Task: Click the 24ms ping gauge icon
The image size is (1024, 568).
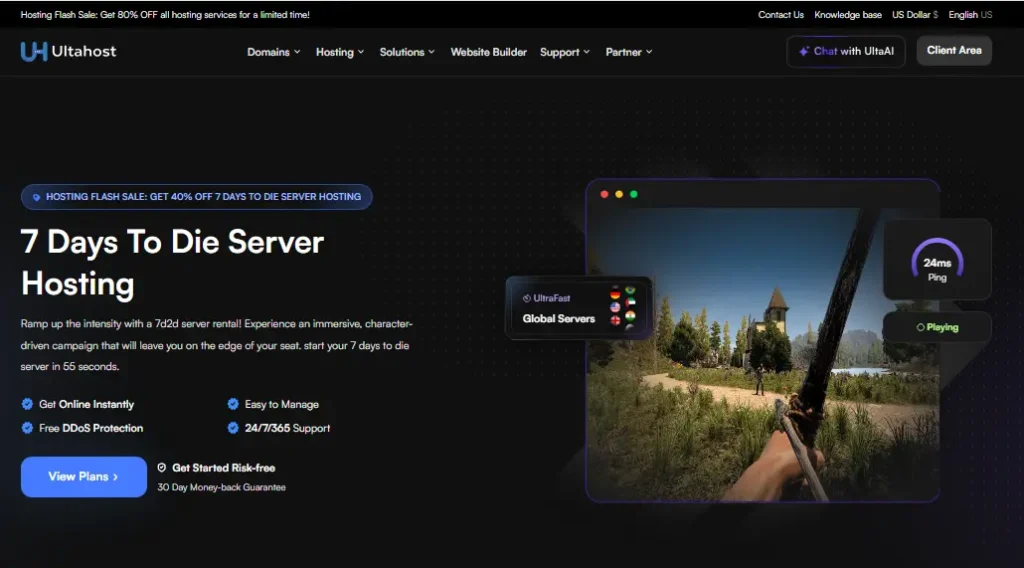Action: [937, 259]
